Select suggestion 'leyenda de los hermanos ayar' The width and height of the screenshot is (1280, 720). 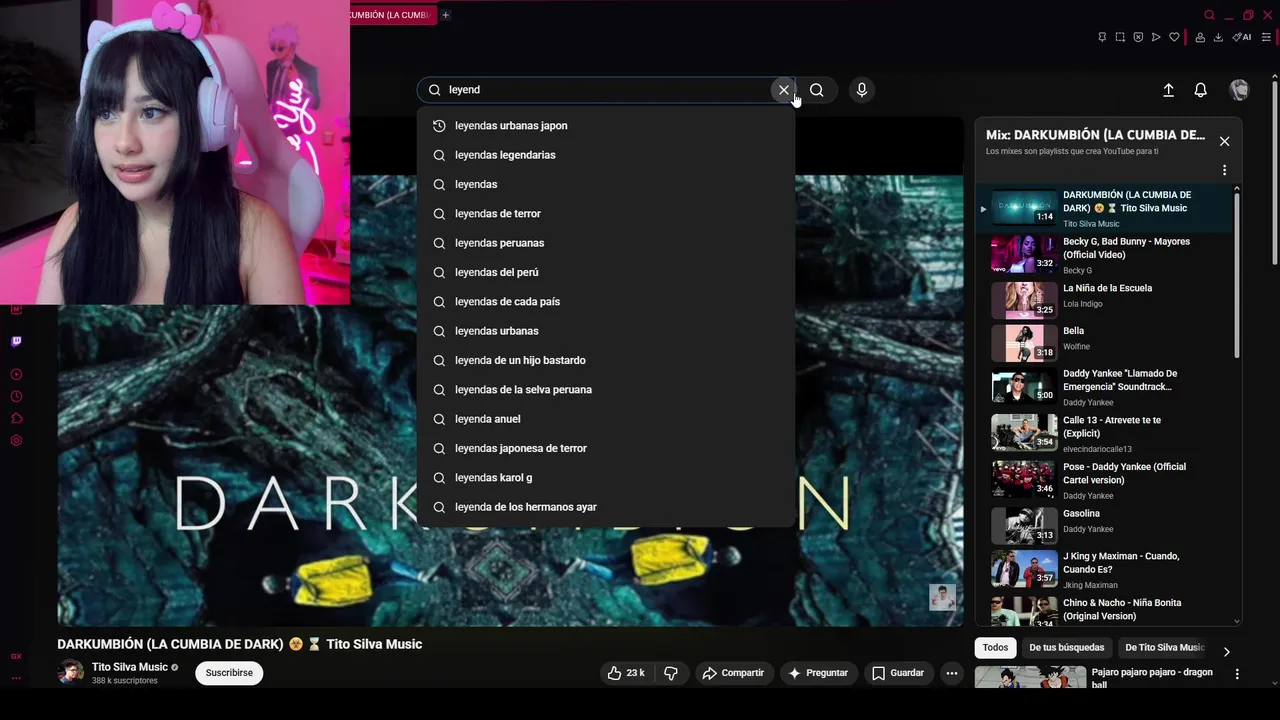tap(606, 507)
